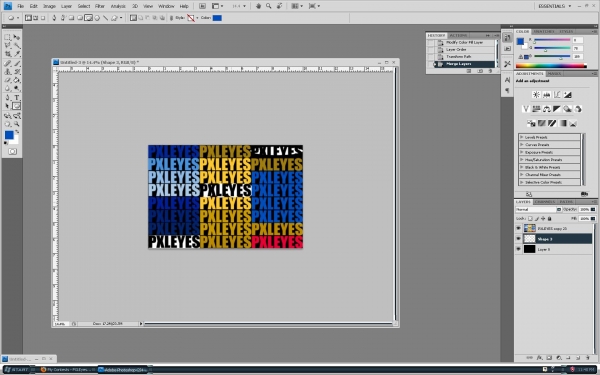Select the Move tool
Image resolution: width=600 pixels, height=375 pixels.
click(x=17, y=37)
